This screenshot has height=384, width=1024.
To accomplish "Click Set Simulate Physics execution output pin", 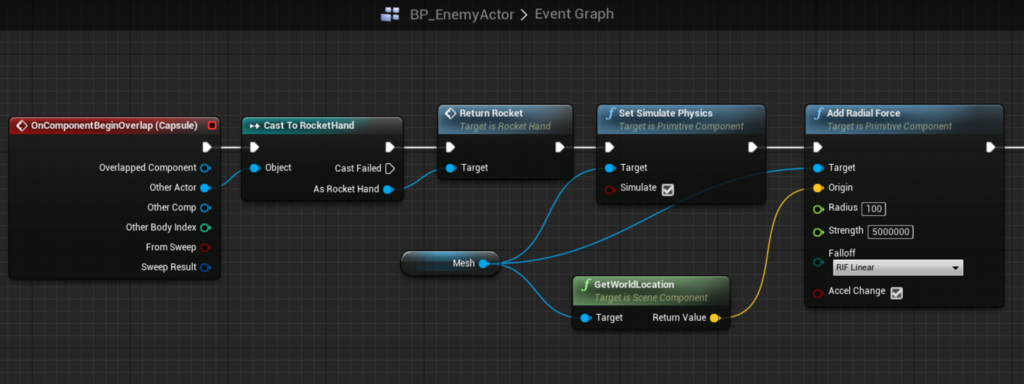I will pyautogui.click(x=752, y=147).
